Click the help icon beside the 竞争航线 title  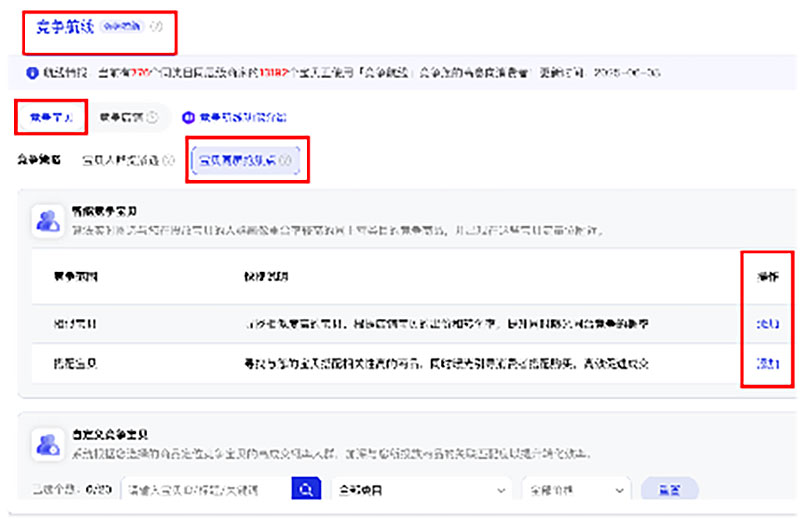click(x=156, y=26)
